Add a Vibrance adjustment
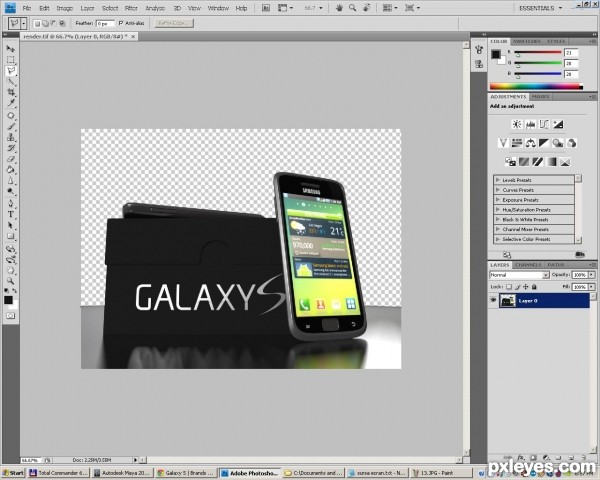 pos(503,143)
